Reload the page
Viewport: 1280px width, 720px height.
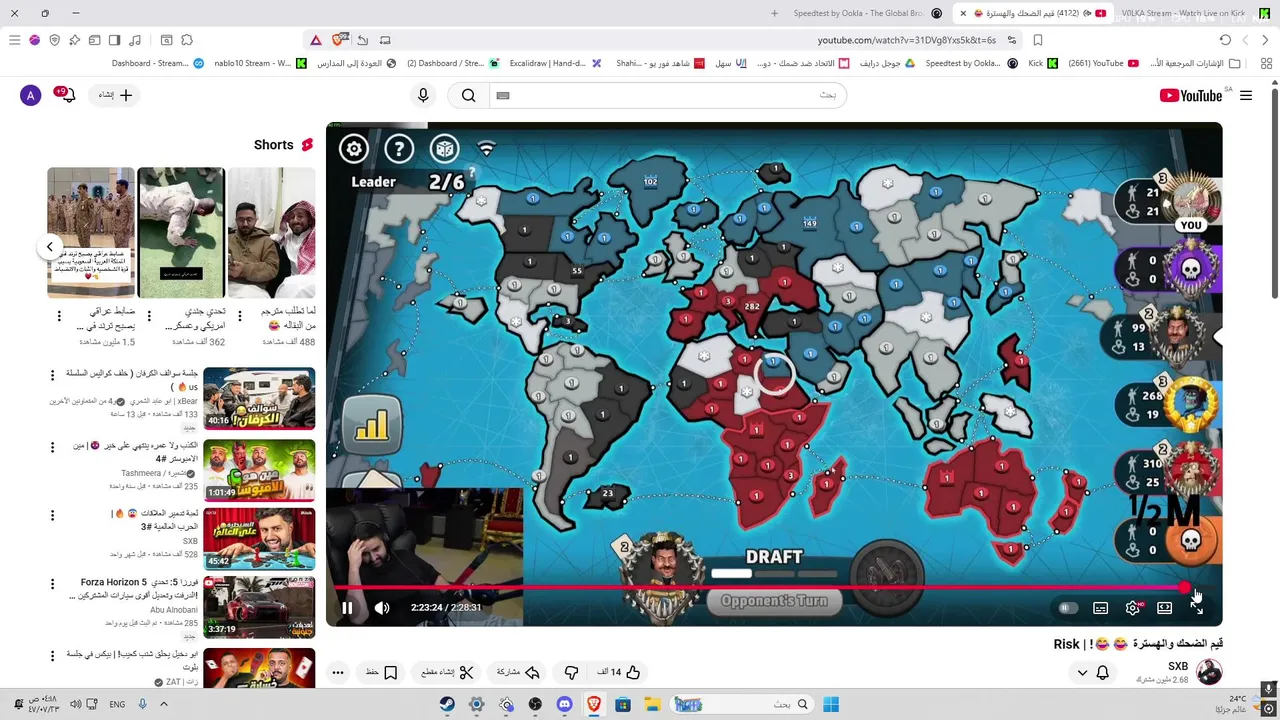1225,40
